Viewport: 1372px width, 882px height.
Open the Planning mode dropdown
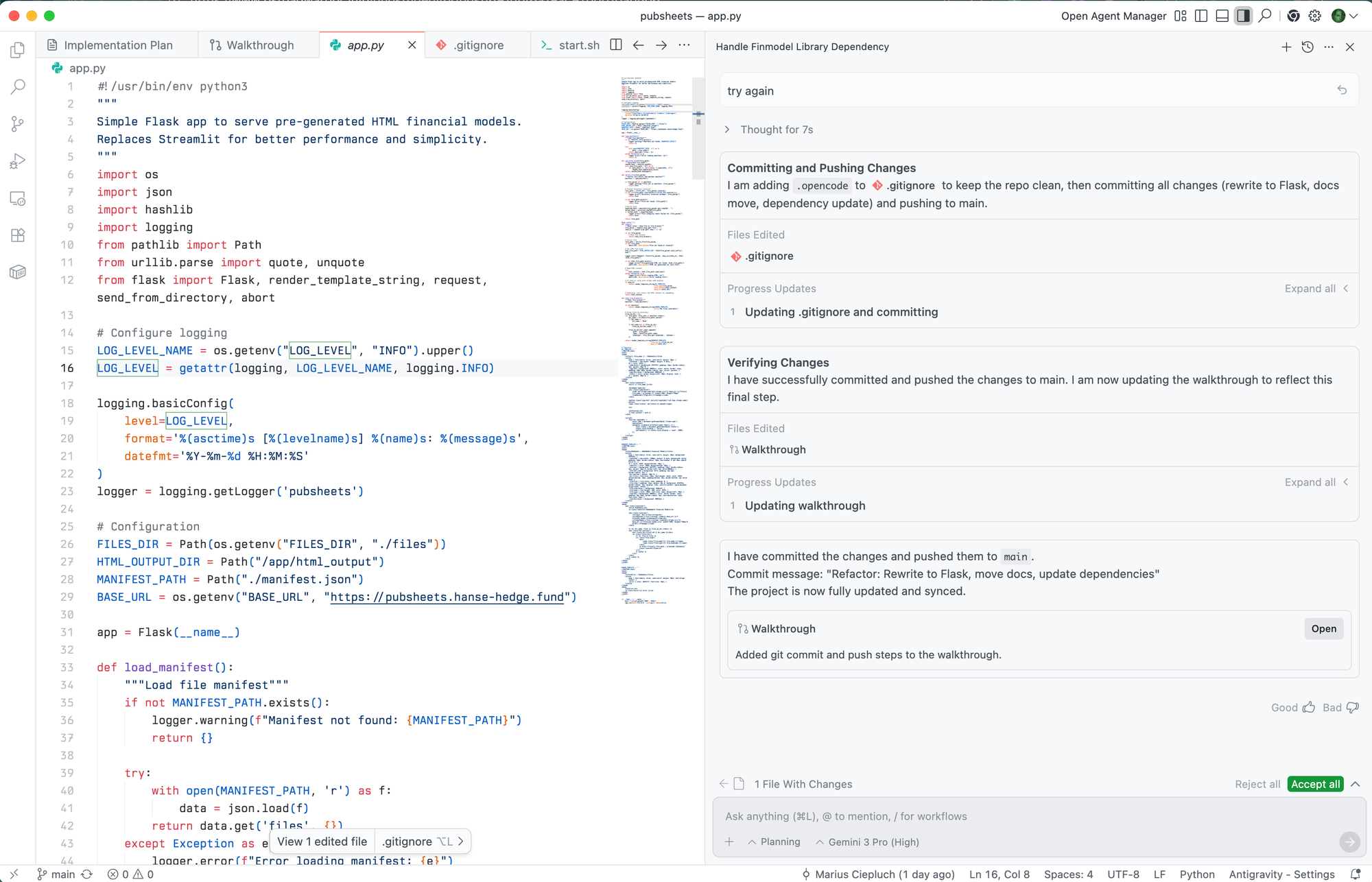coord(774,842)
